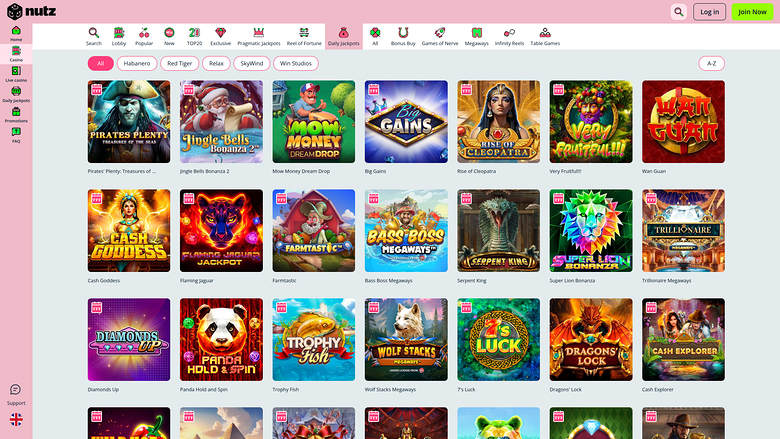Open Wolf Stacks Megaways thumbnail

pyautogui.click(x=406, y=340)
